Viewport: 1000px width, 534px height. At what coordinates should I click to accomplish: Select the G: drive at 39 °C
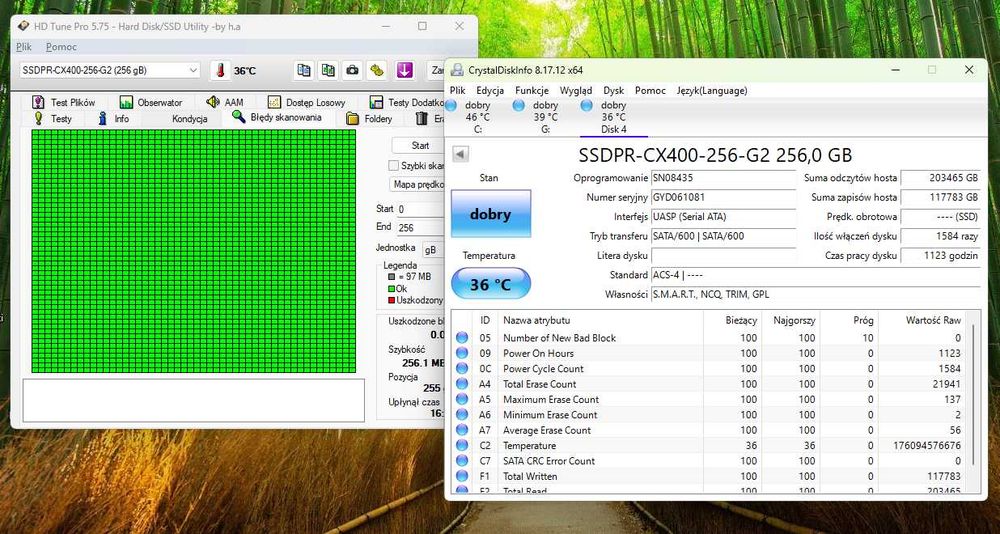pyautogui.click(x=545, y=117)
